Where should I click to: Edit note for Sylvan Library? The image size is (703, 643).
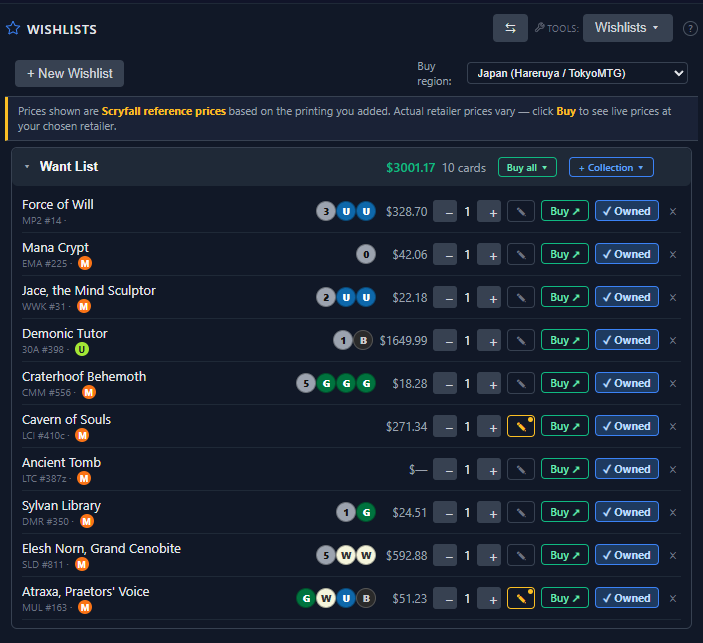pyautogui.click(x=521, y=513)
